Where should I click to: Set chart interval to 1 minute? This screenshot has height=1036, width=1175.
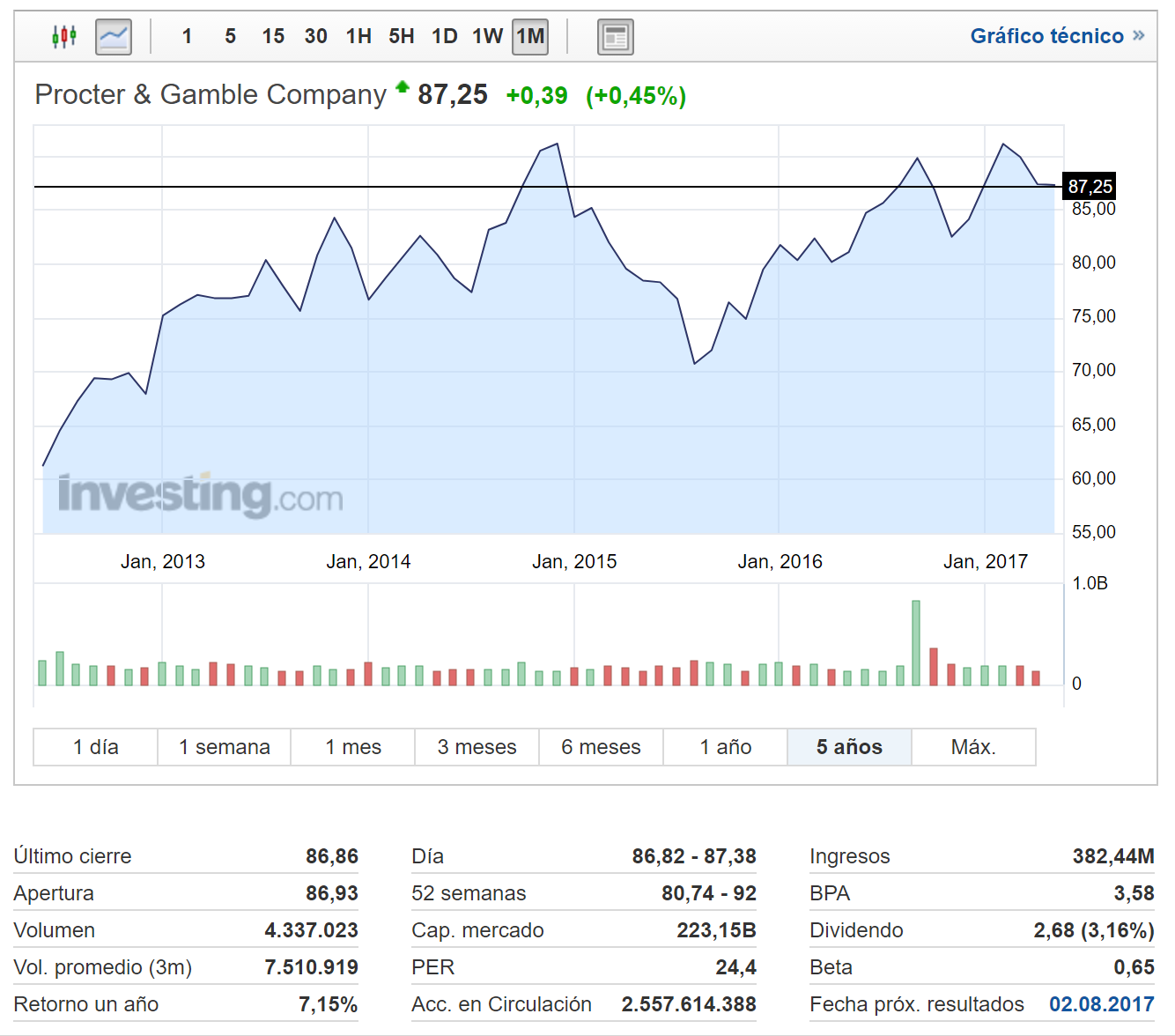tap(187, 37)
